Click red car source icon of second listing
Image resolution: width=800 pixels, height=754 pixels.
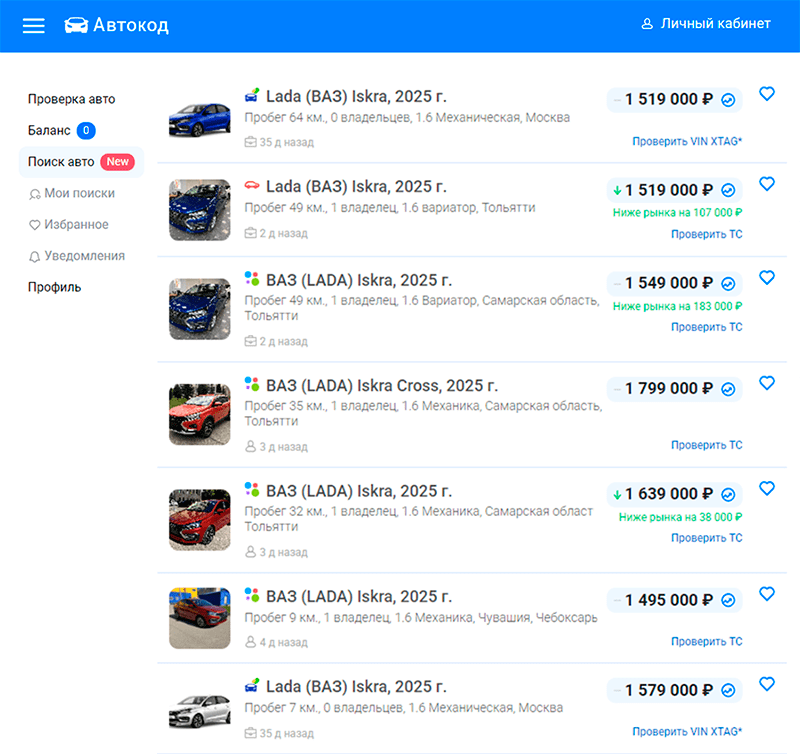(x=252, y=185)
